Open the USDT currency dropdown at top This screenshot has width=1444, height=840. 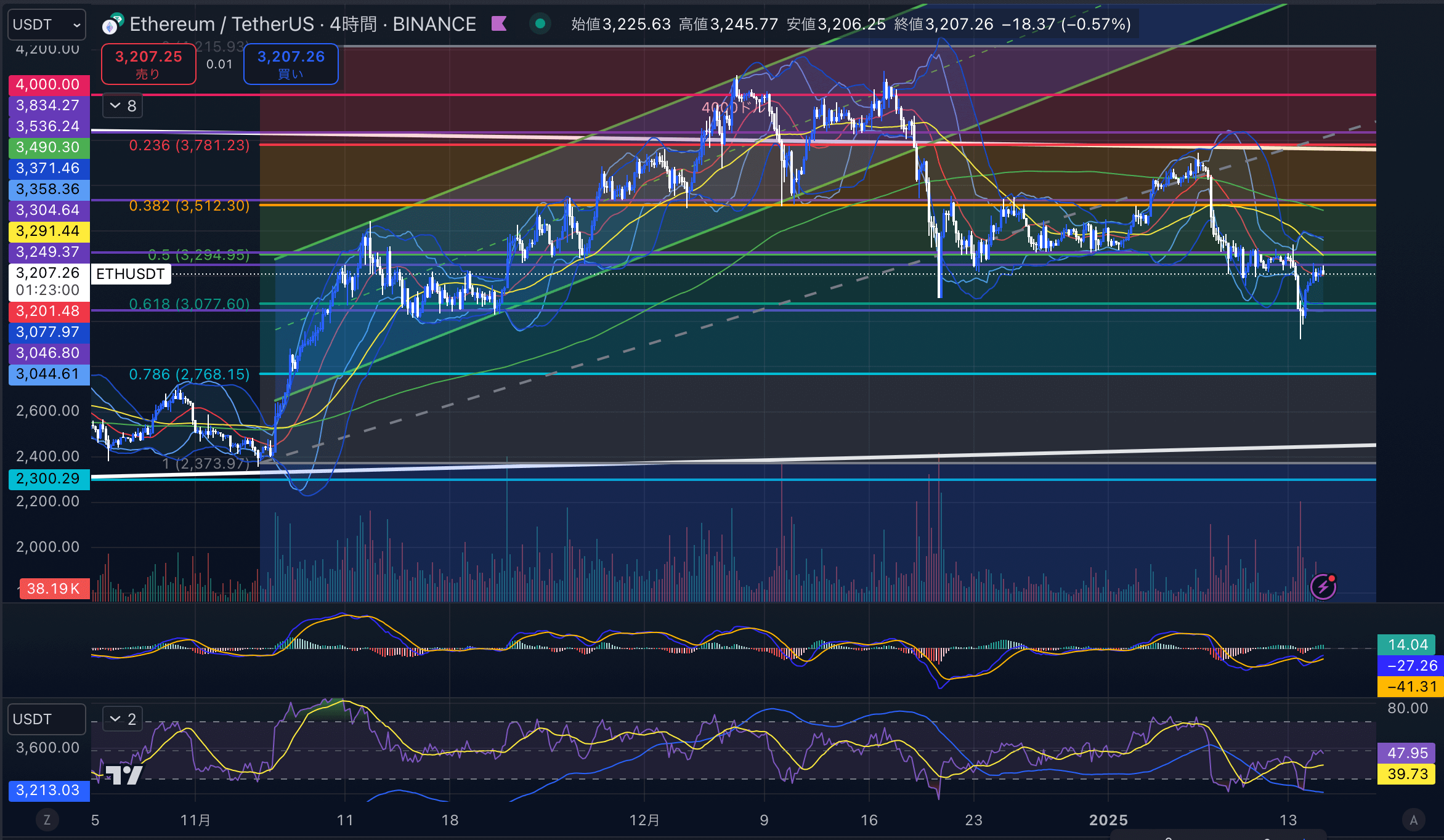[47, 25]
